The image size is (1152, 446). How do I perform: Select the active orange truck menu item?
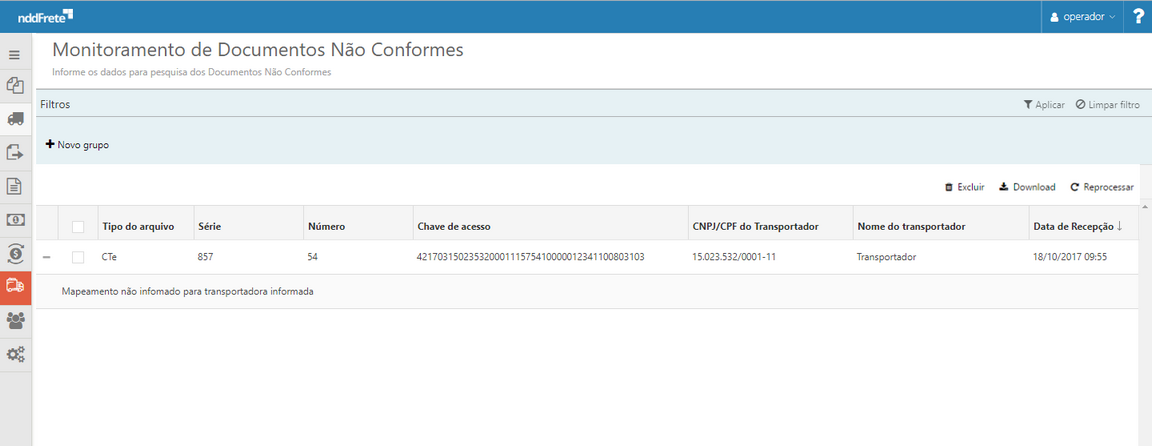coord(15,287)
